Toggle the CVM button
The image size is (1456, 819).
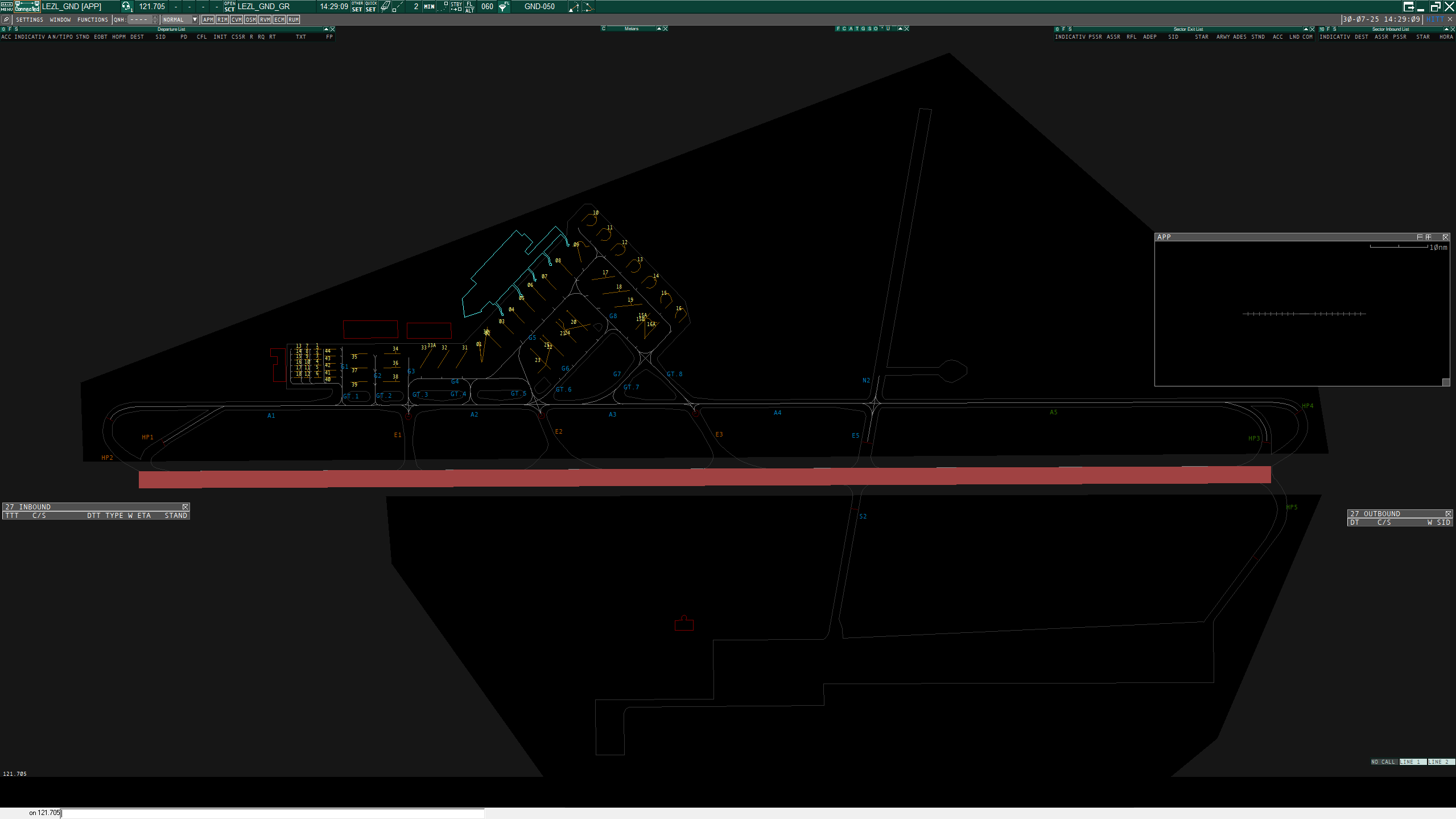pos(237,19)
